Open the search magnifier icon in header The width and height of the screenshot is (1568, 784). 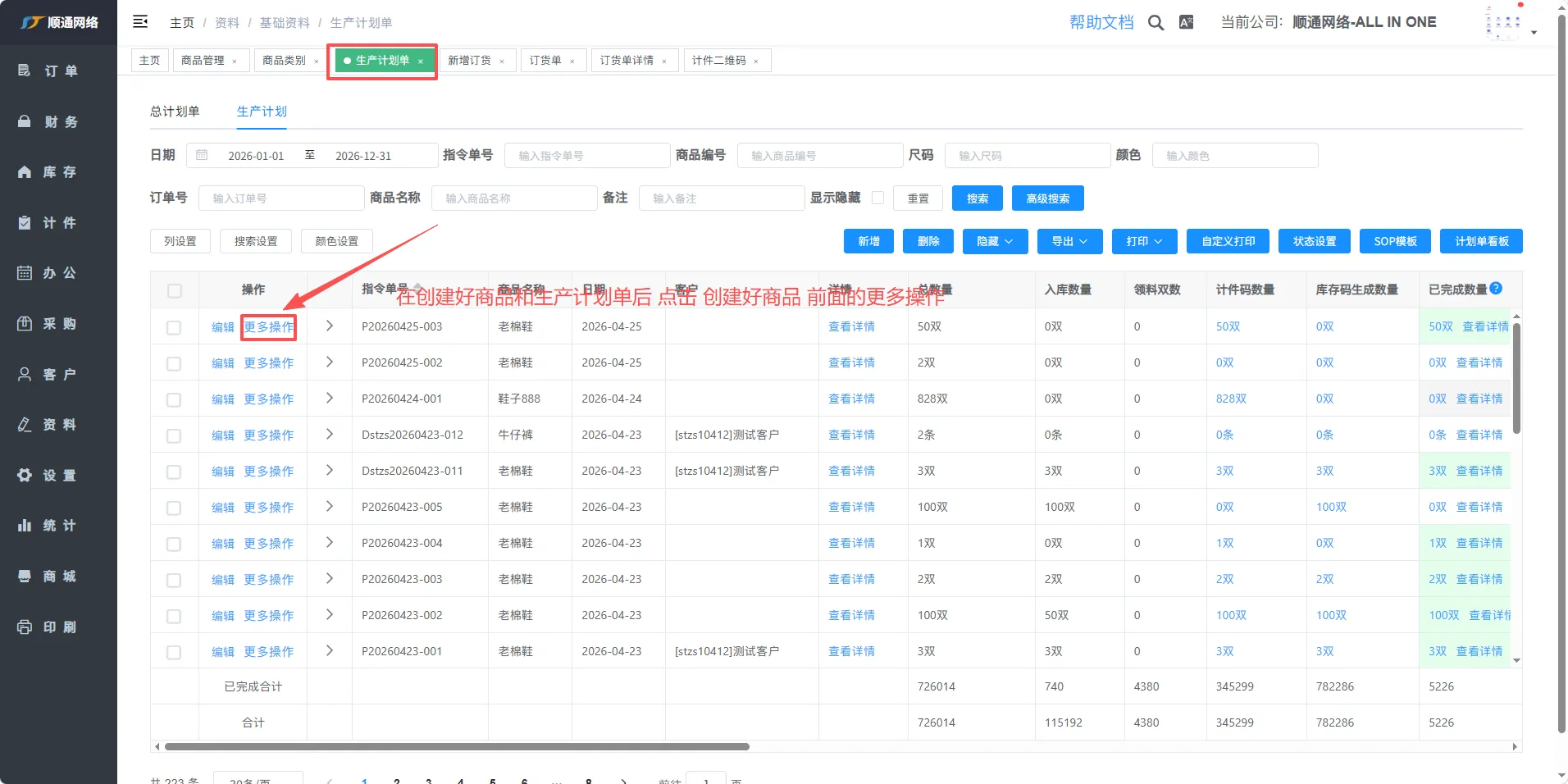point(1155,23)
